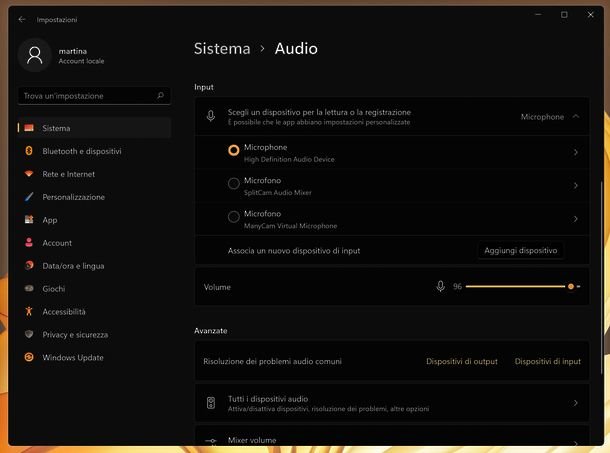
Task: Click the Windows Update icon
Action: point(29,357)
